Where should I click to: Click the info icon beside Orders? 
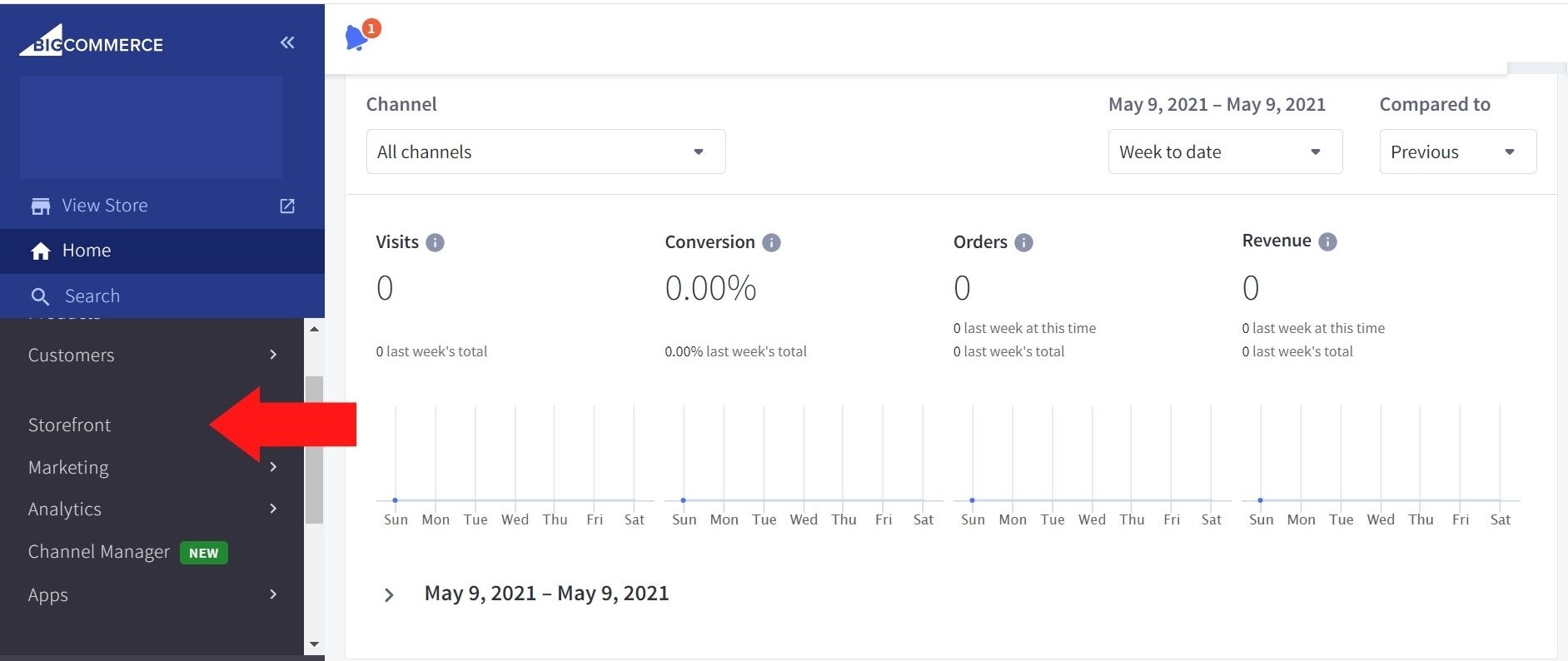coord(1023,242)
